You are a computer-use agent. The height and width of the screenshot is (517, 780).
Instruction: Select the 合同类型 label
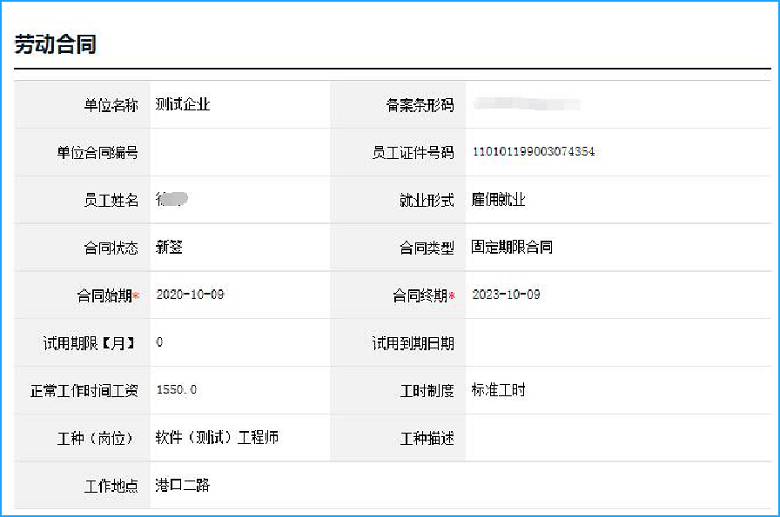[x=427, y=248]
